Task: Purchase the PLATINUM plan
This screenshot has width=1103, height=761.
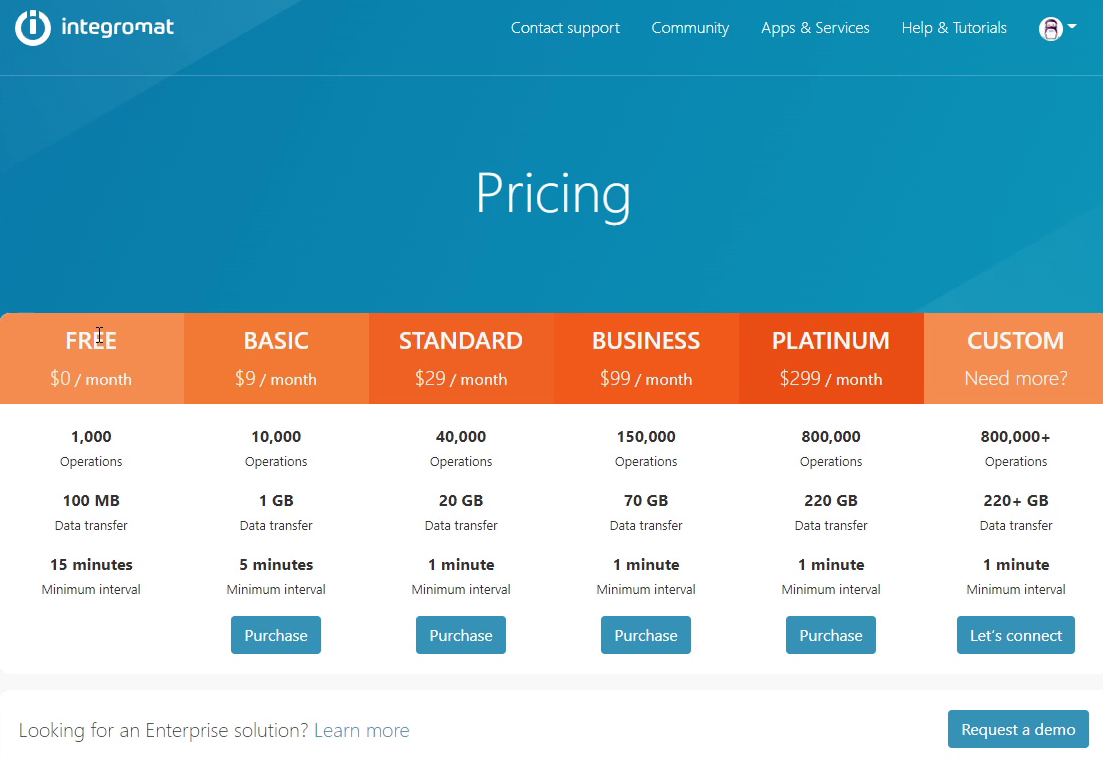Action: point(830,635)
